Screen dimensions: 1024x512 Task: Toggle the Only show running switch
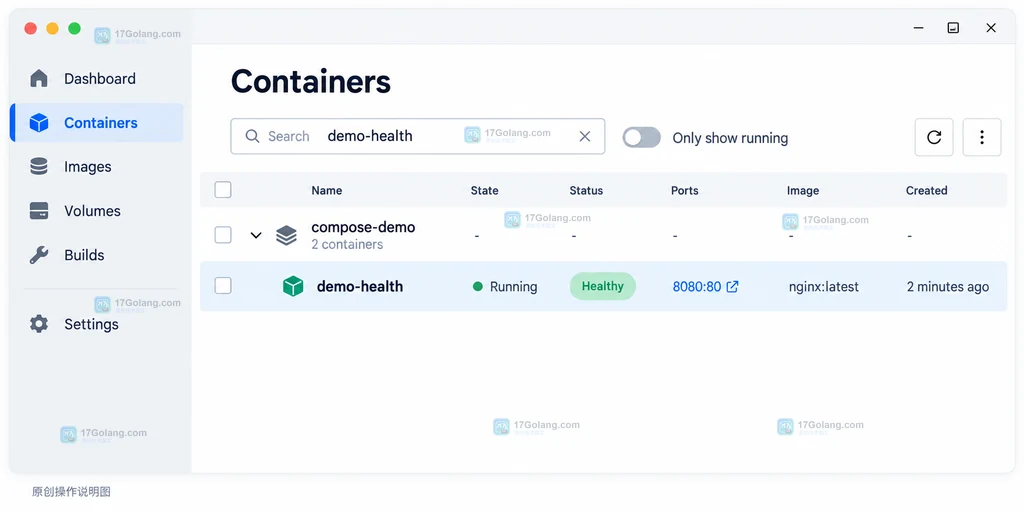click(641, 137)
